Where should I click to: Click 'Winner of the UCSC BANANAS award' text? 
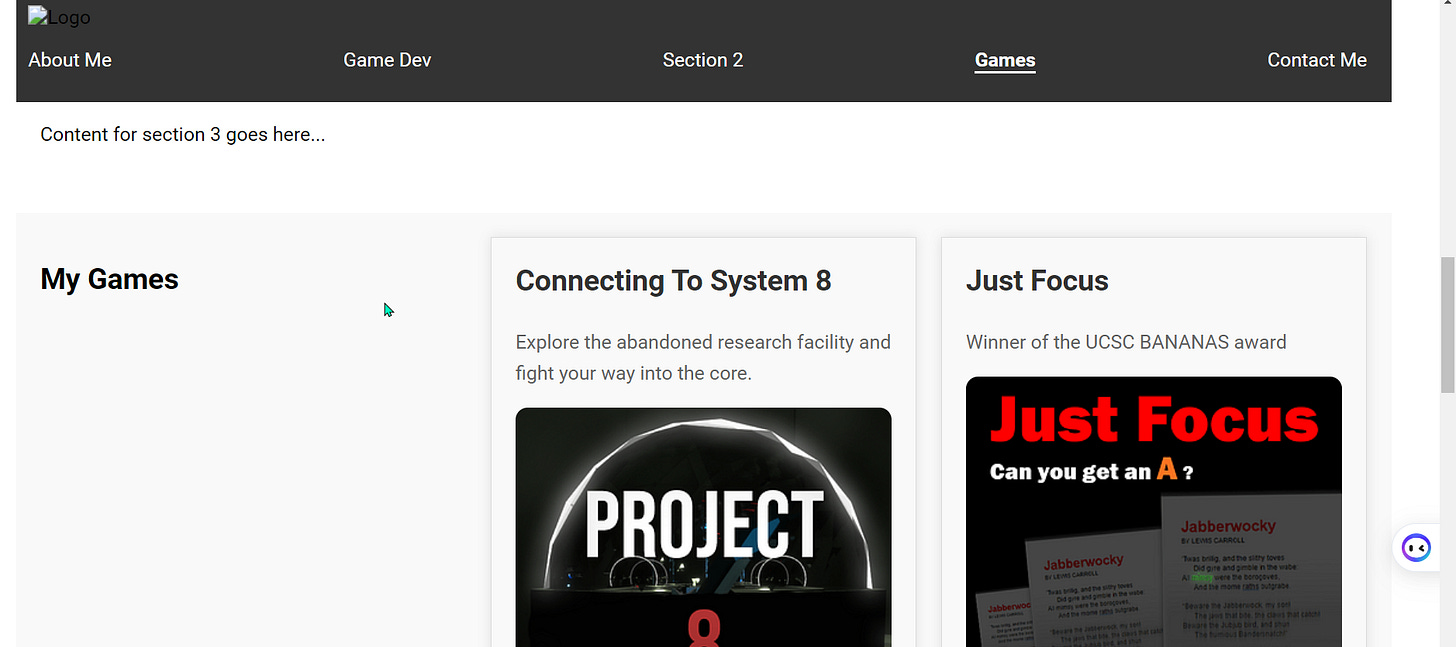(x=1126, y=342)
